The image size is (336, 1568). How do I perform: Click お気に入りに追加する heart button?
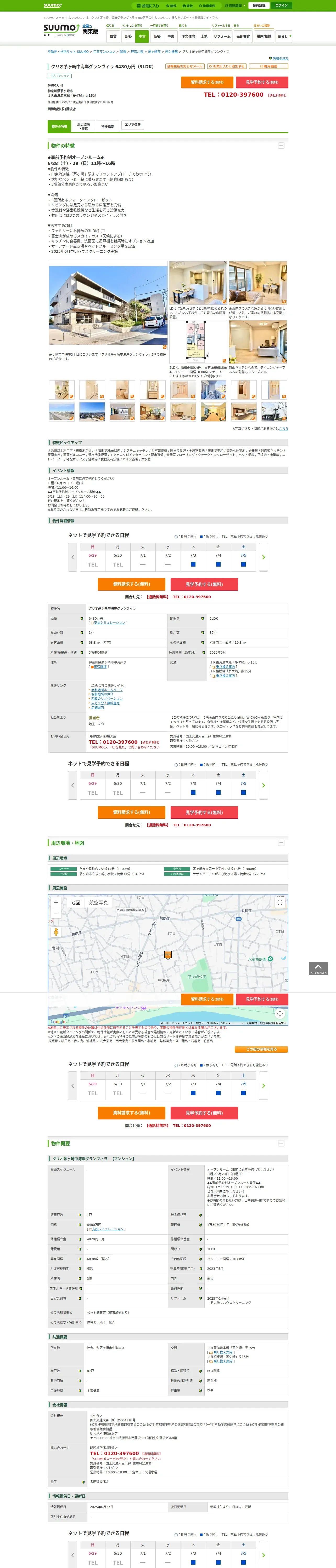tap(226, 66)
